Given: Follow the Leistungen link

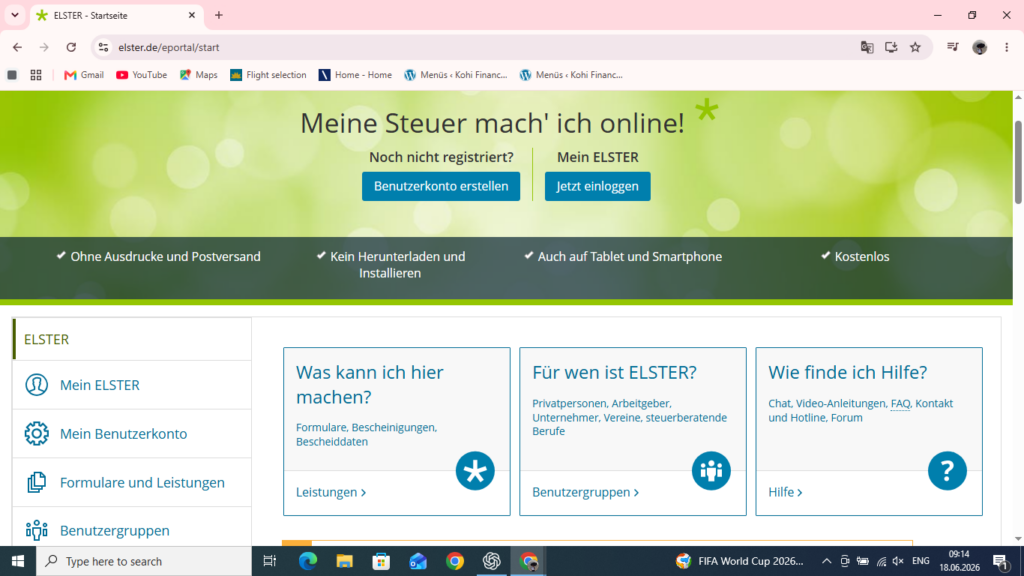Looking at the screenshot, I should coord(330,492).
